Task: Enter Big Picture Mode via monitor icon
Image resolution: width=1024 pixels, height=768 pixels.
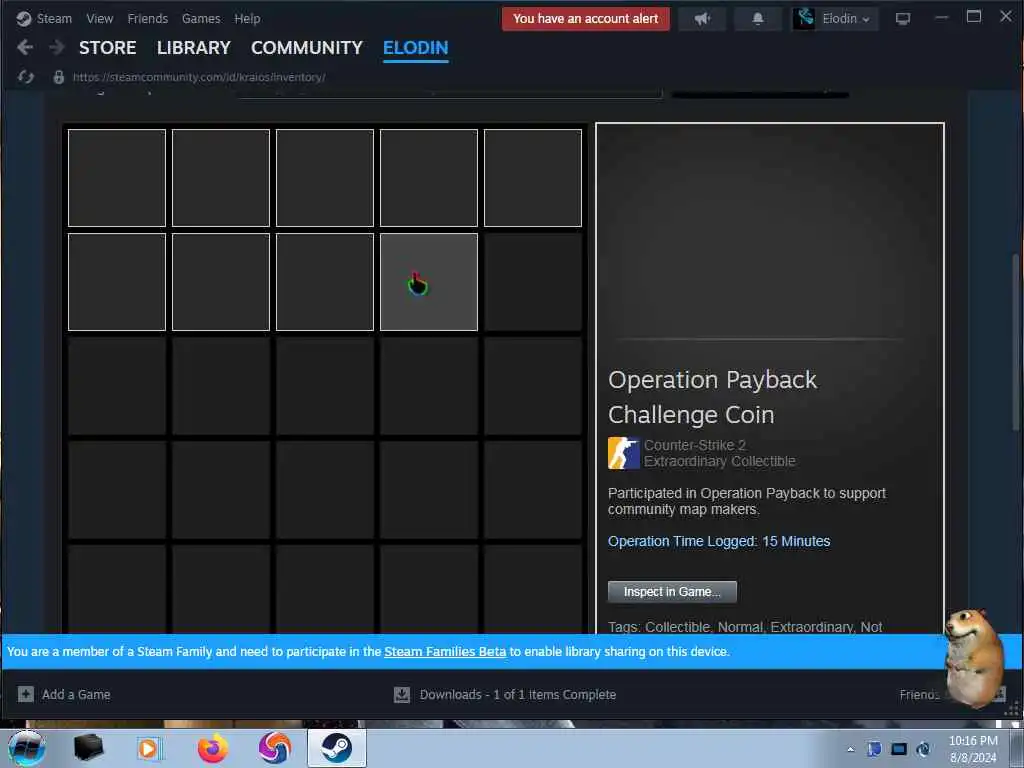Action: (x=903, y=19)
